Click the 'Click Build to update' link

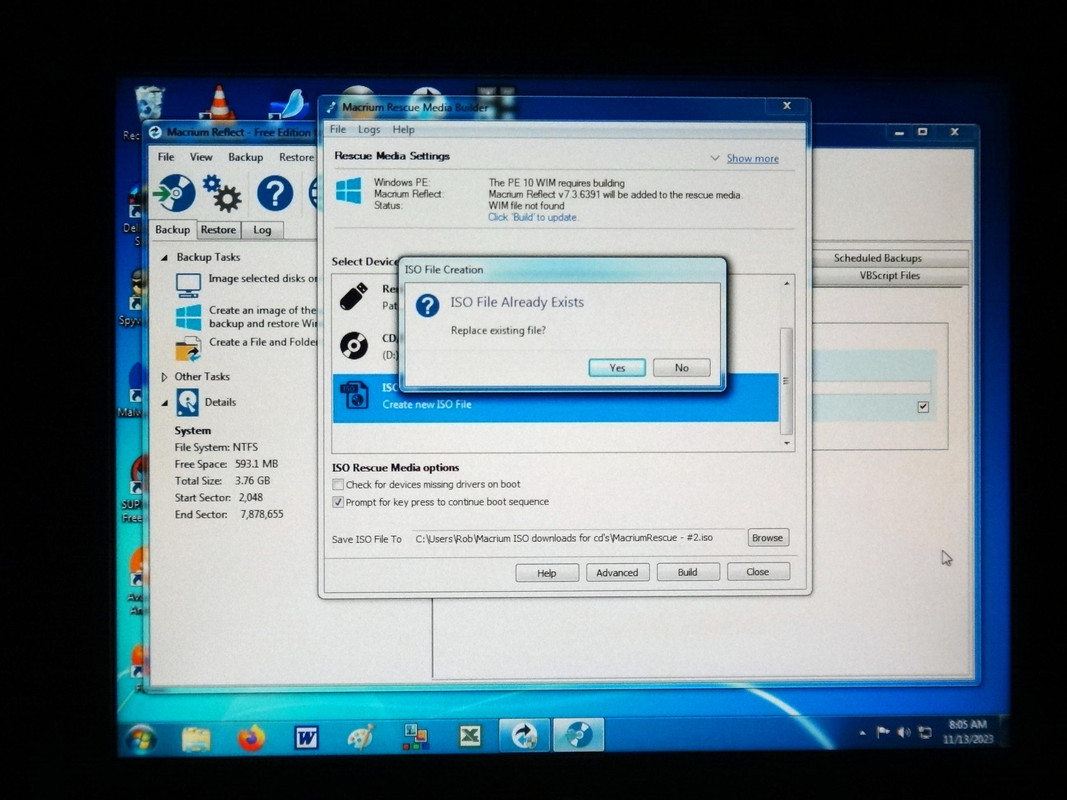click(x=533, y=217)
